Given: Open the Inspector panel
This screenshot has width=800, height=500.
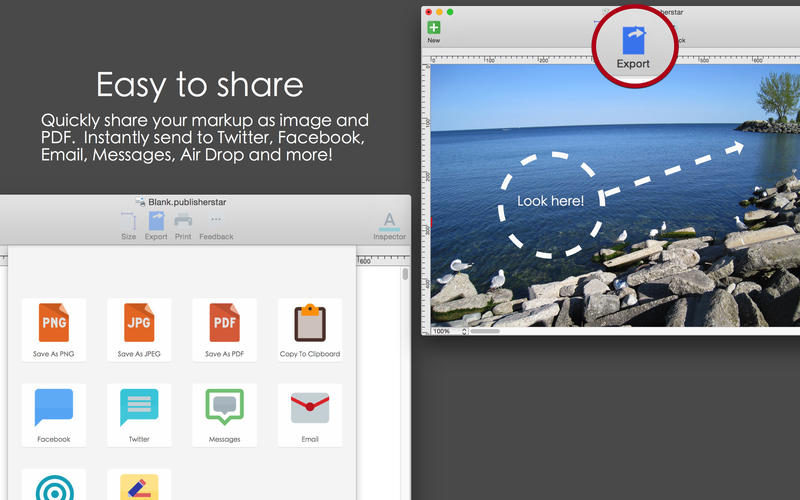Looking at the screenshot, I should (x=389, y=226).
